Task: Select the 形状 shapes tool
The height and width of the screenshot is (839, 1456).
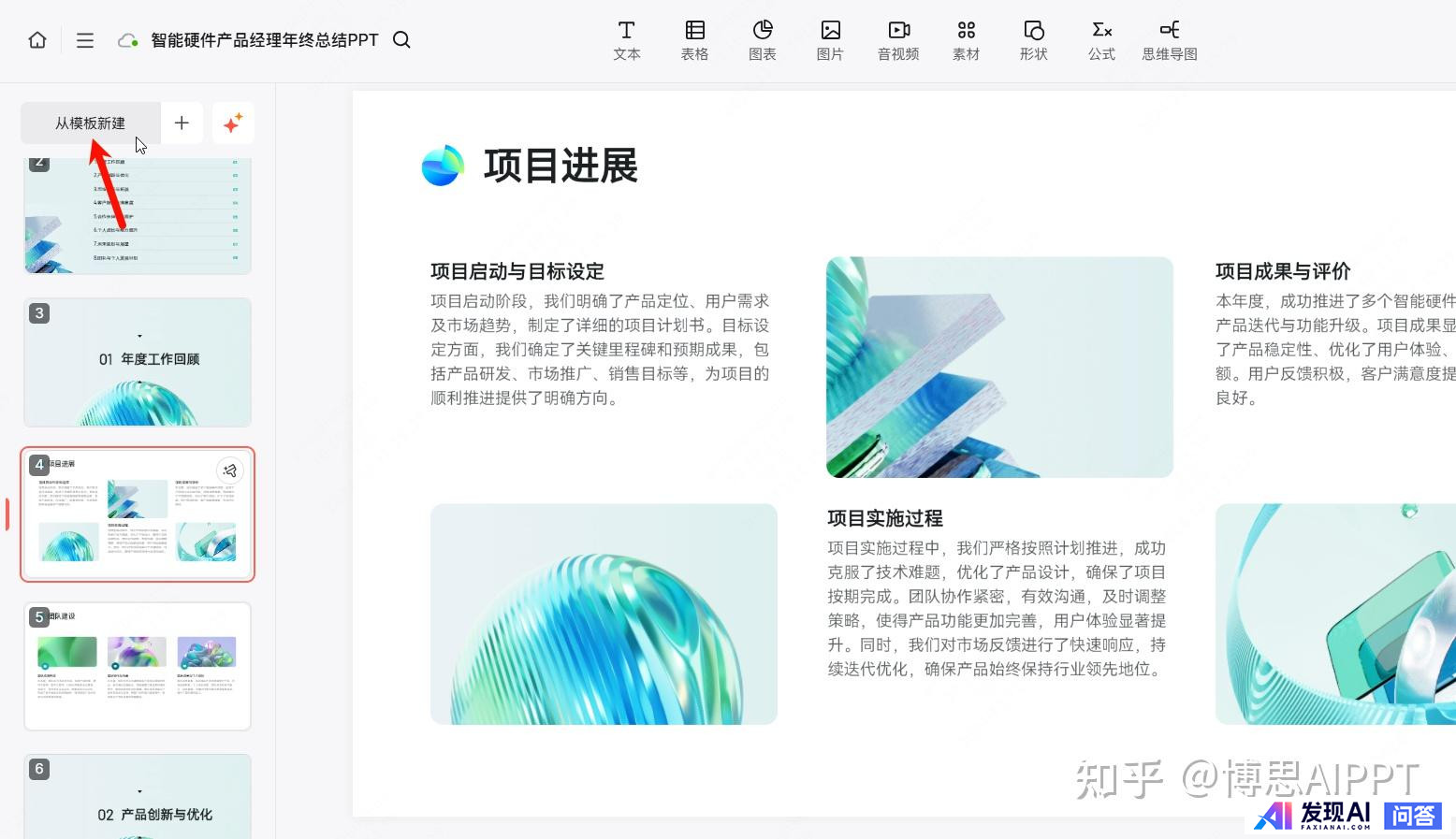Action: (1034, 41)
